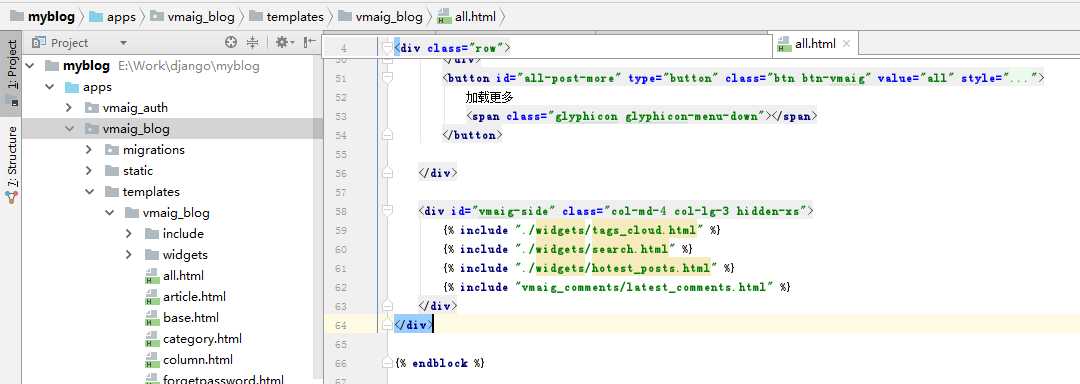Click the vmaig-side div tag on line 58
Viewport: 1080px width, 384px height.
[616, 211]
